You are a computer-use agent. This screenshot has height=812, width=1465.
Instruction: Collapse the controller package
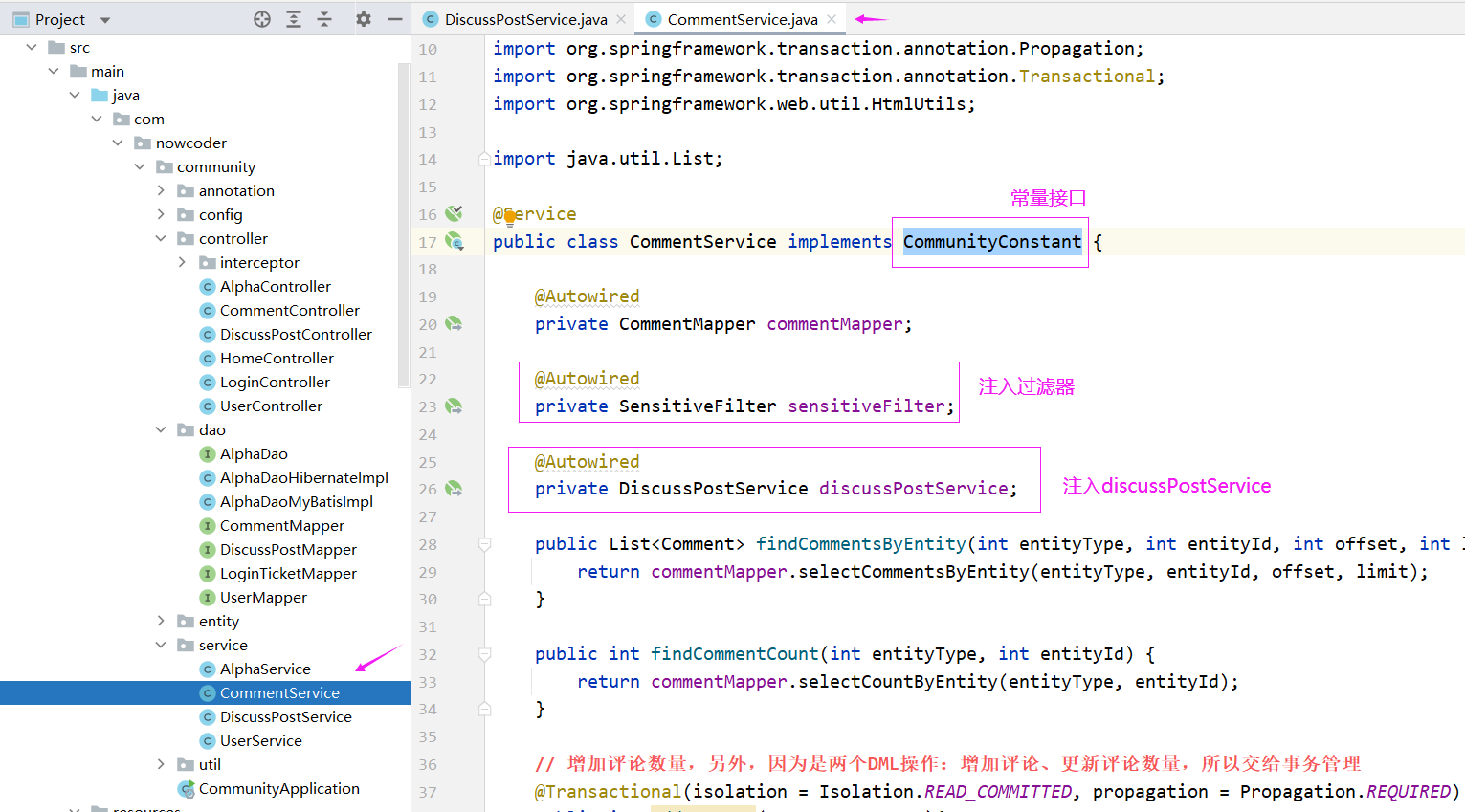click(x=161, y=238)
